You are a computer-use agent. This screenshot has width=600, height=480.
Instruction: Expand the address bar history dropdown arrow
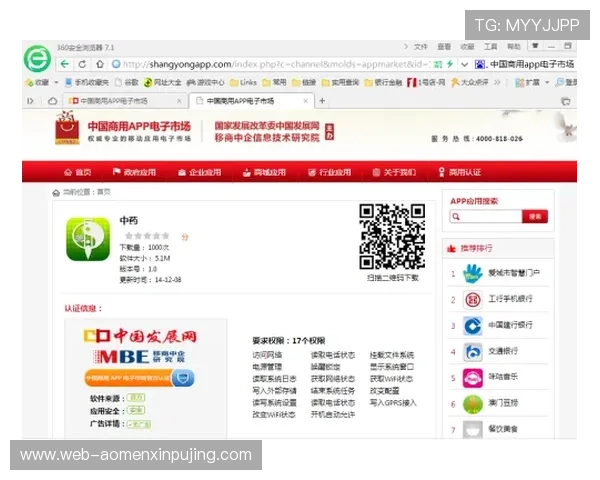click(x=464, y=64)
